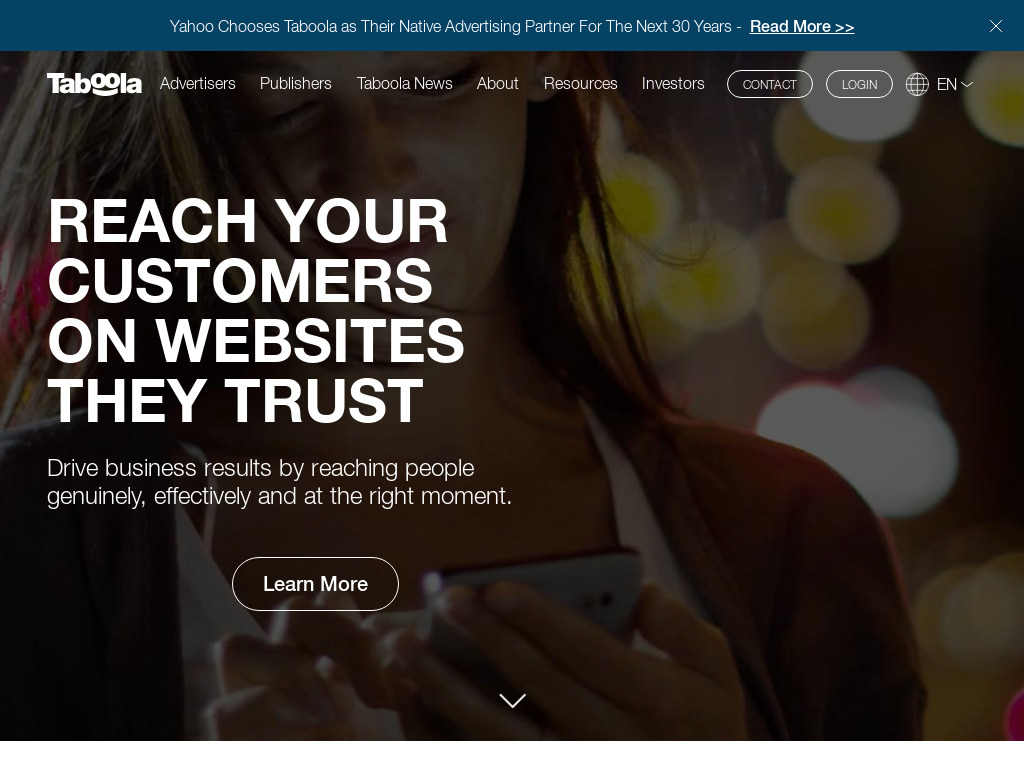Screen dimensions: 1024x768
Task: Open the Resources menu
Action: pyautogui.click(x=581, y=84)
